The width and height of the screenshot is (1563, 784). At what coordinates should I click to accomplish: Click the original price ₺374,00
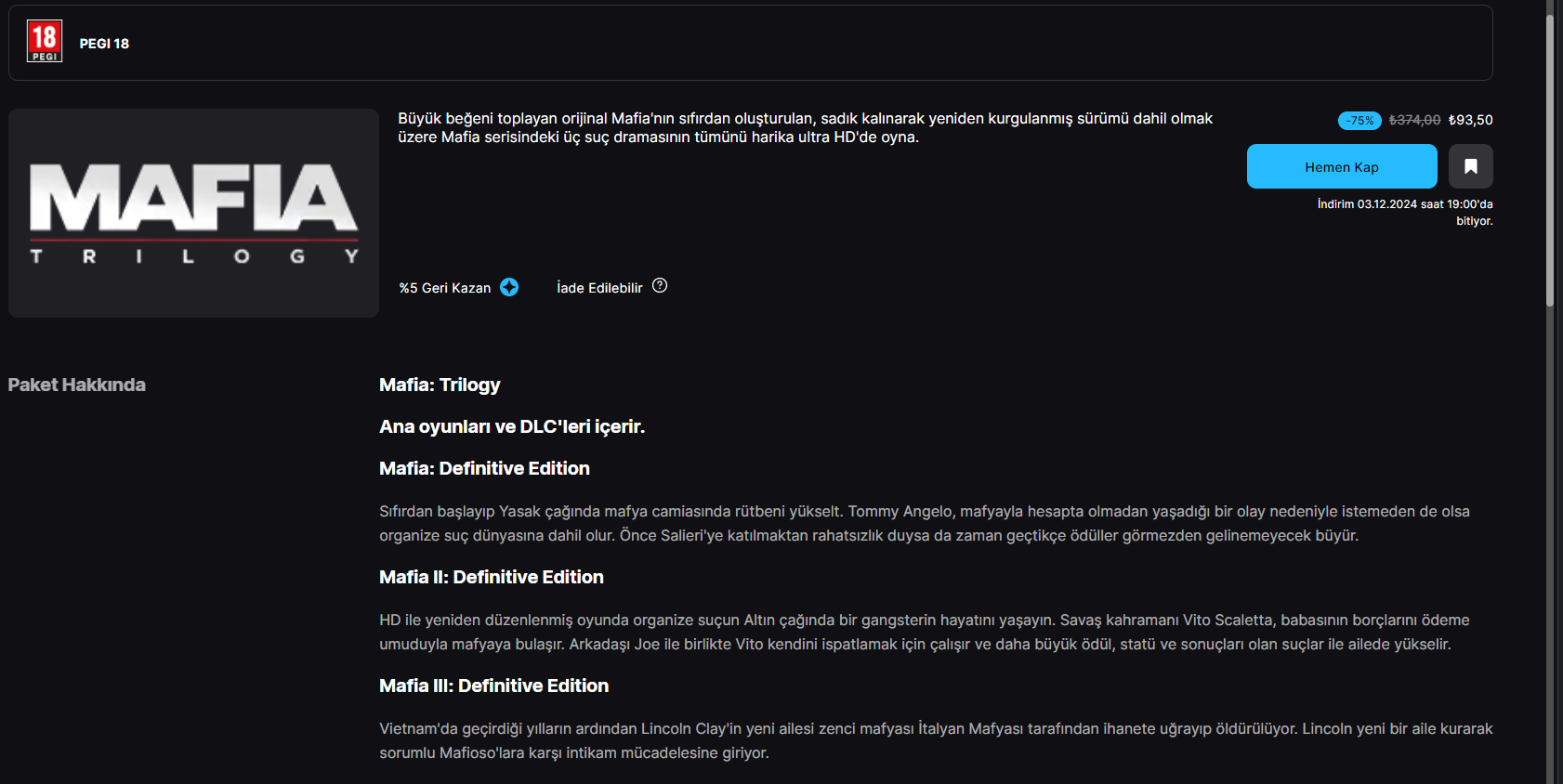click(x=1414, y=120)
